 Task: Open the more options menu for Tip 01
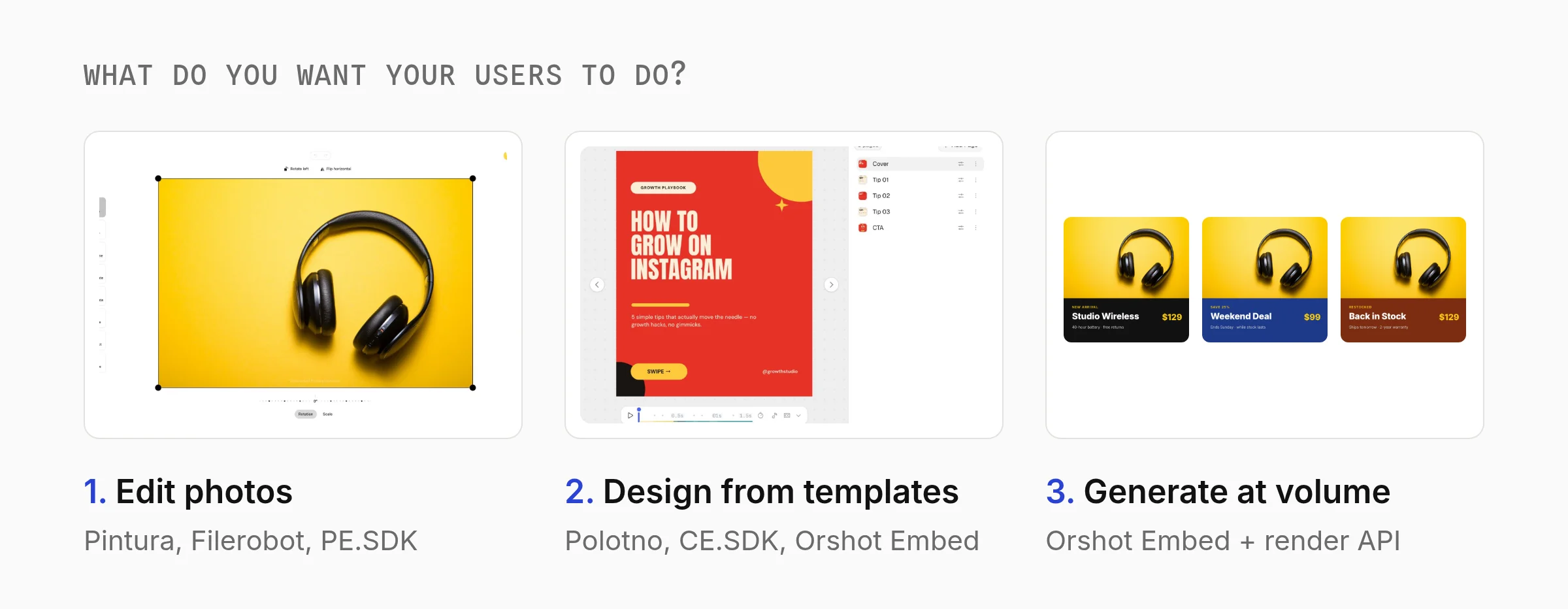coord(975,180)
